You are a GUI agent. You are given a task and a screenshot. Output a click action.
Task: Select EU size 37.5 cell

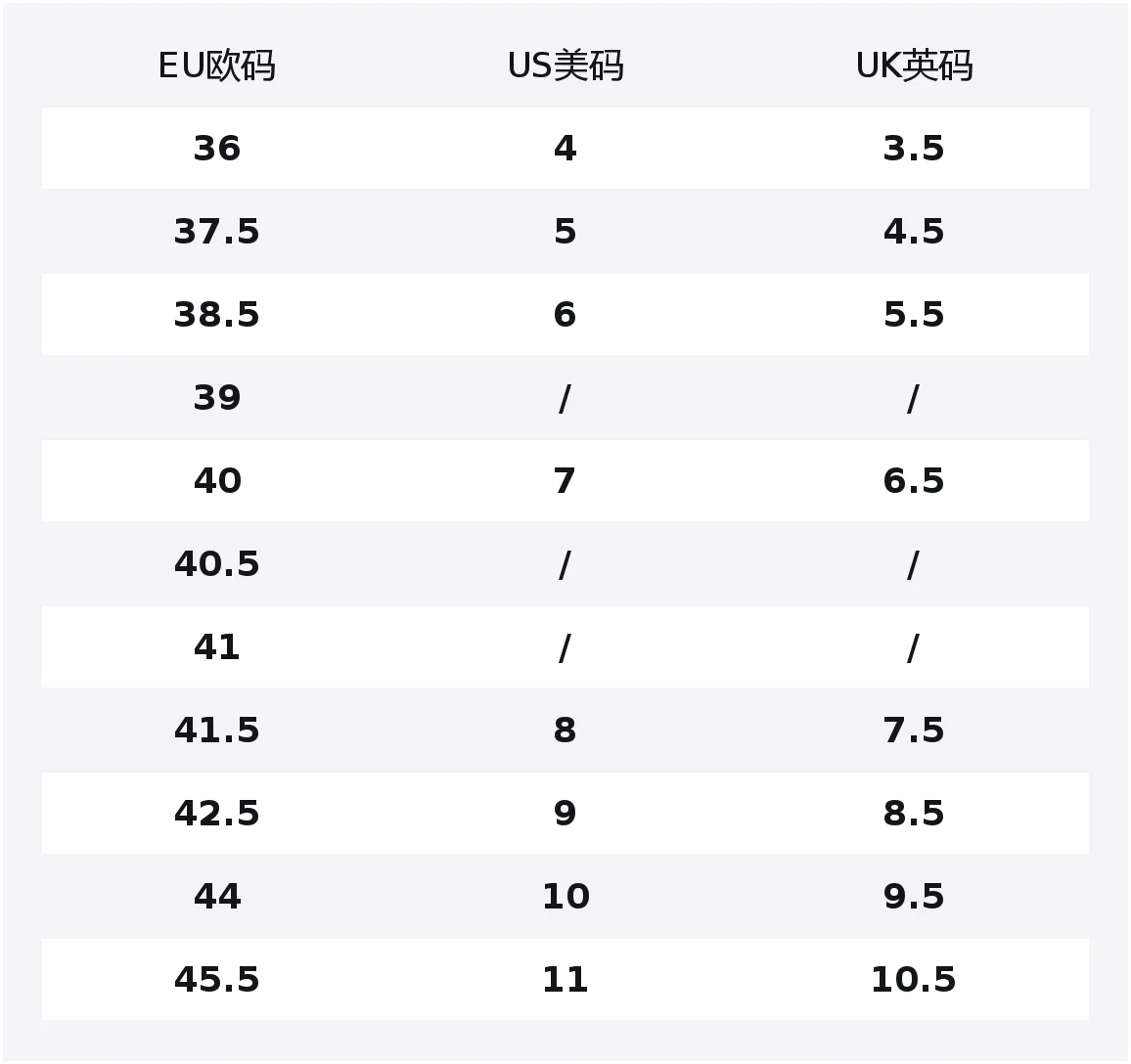pos(216,232)
